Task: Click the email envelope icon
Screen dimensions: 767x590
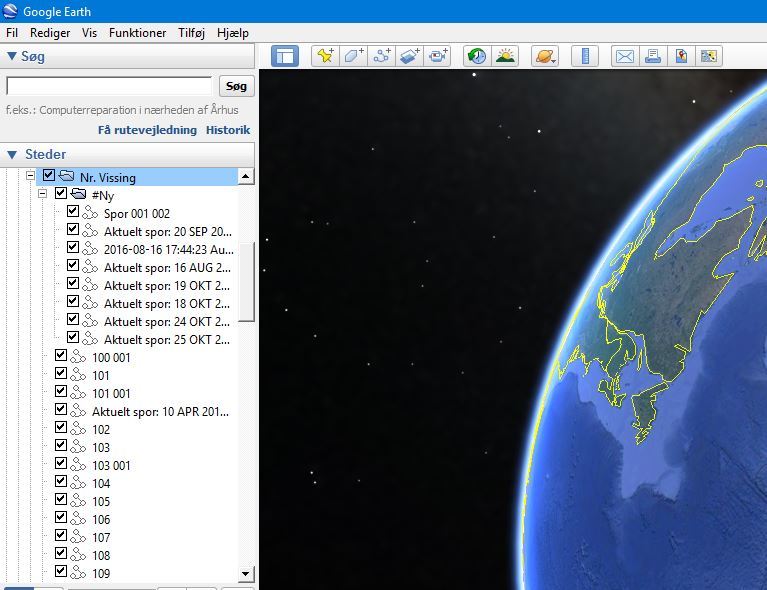Action: click(x=625, y=56)
